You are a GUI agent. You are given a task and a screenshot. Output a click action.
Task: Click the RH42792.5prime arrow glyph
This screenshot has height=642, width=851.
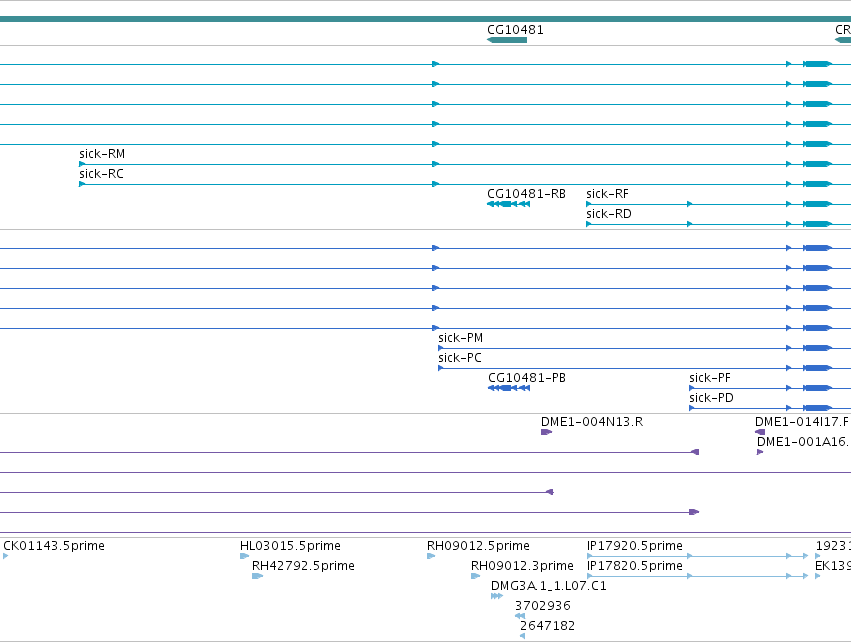[257, 576]
